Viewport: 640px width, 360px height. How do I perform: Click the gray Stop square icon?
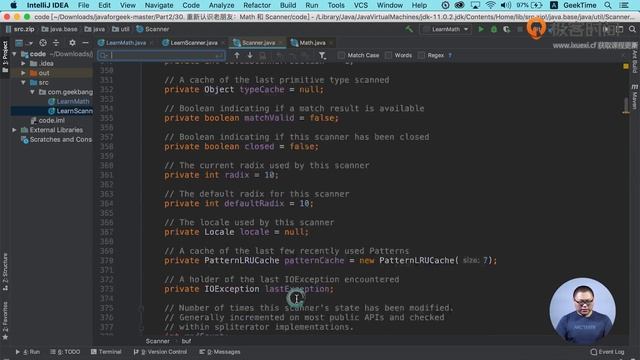point(520,29)
